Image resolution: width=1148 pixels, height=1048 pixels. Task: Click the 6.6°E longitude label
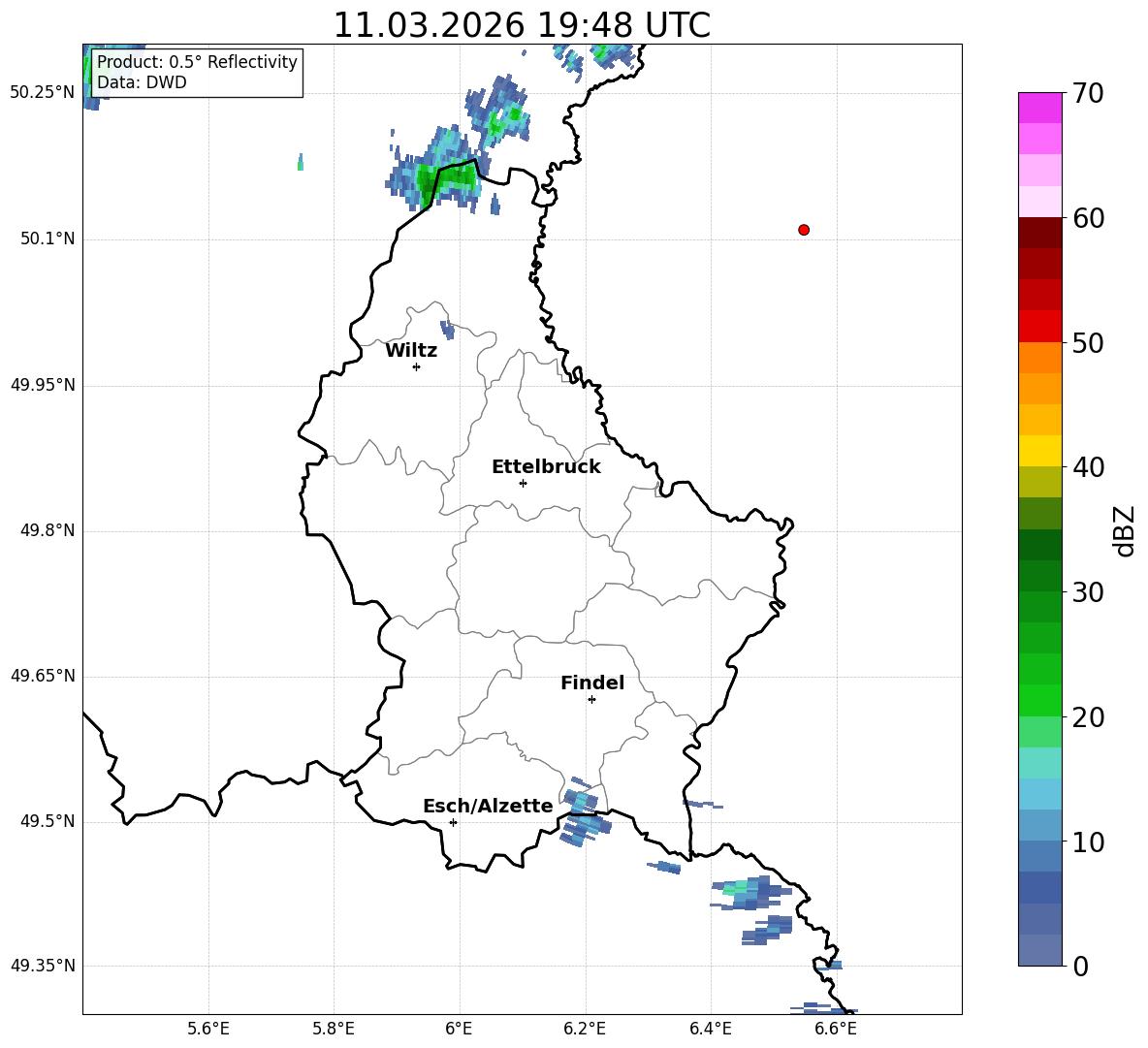point(836,1029)
